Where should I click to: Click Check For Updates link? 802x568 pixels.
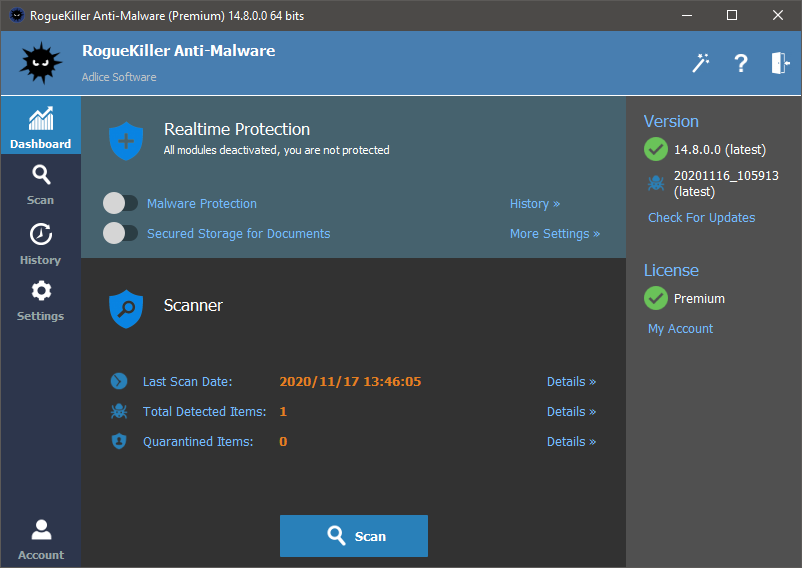[x=701, y=217]
